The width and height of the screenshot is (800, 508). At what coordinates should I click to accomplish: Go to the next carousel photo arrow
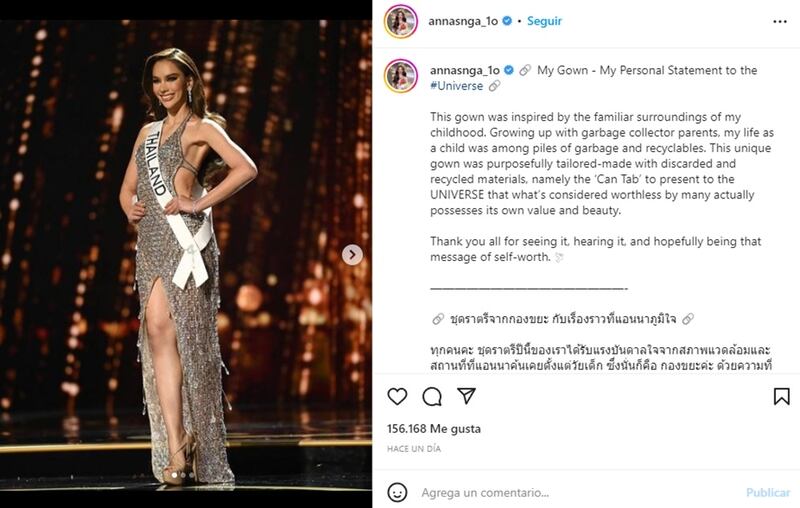click(x=352, y=255)
